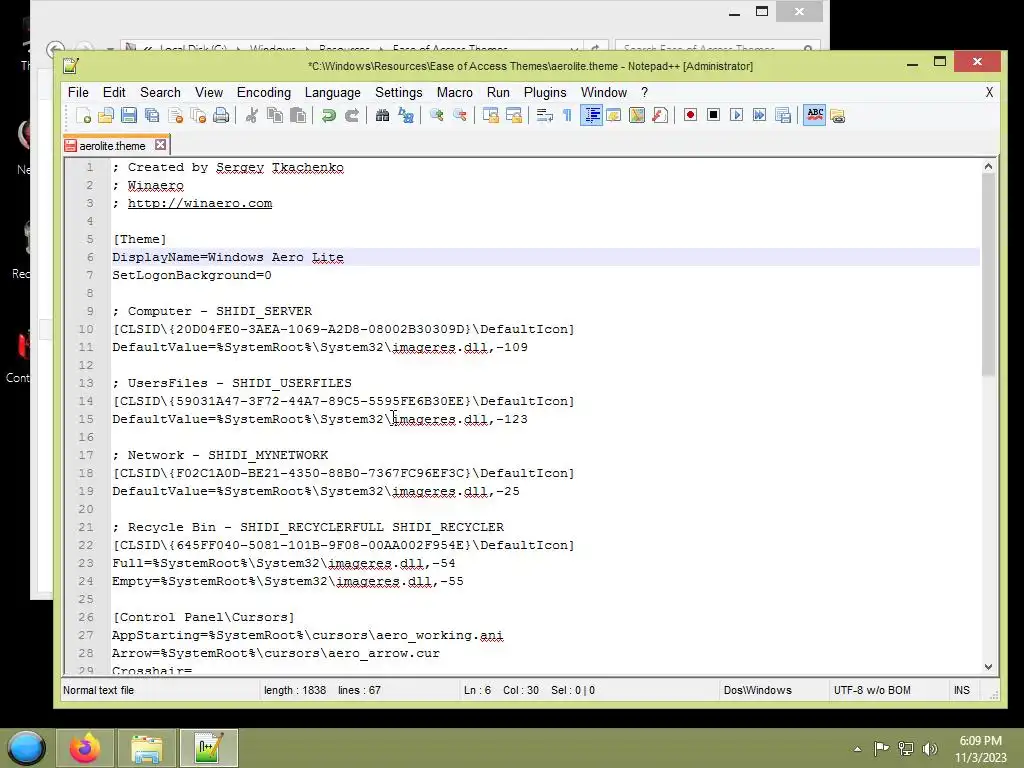Toggle Word wrap toolbar icon
Viewport: 1024px width, 768px height.
click(544, 116)
